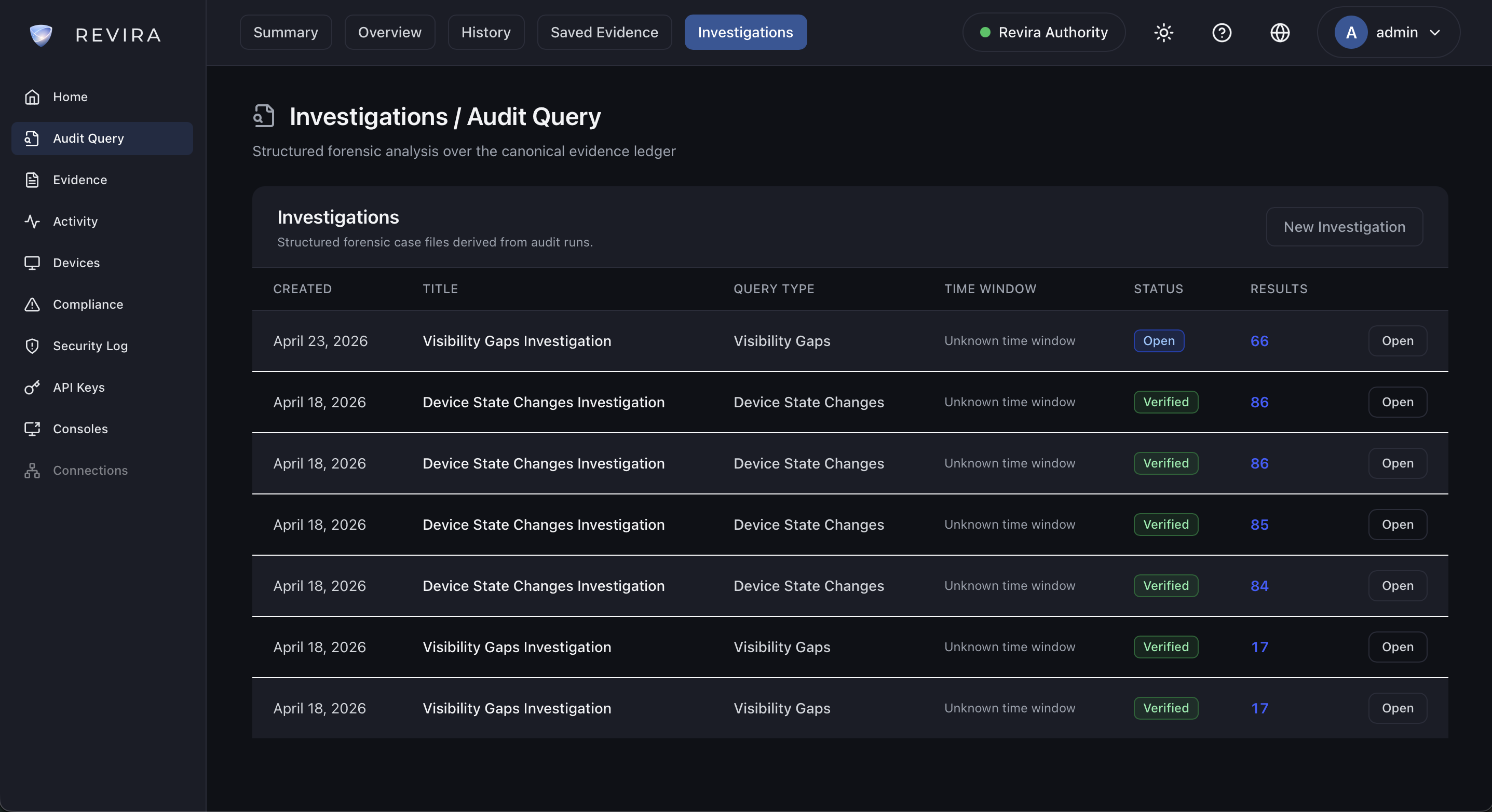Click the RESULTS column header

1278,289
